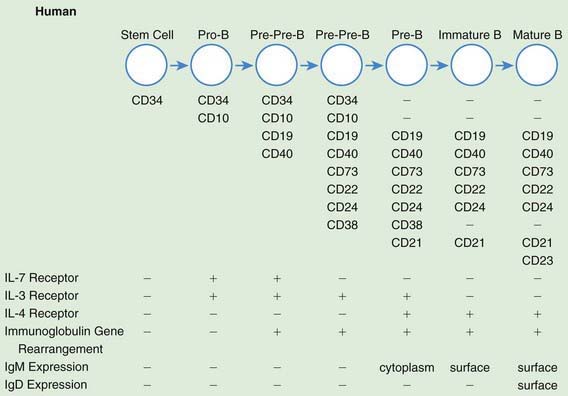
Task: Click the Immature B cell circle
Action: [471, 65]
